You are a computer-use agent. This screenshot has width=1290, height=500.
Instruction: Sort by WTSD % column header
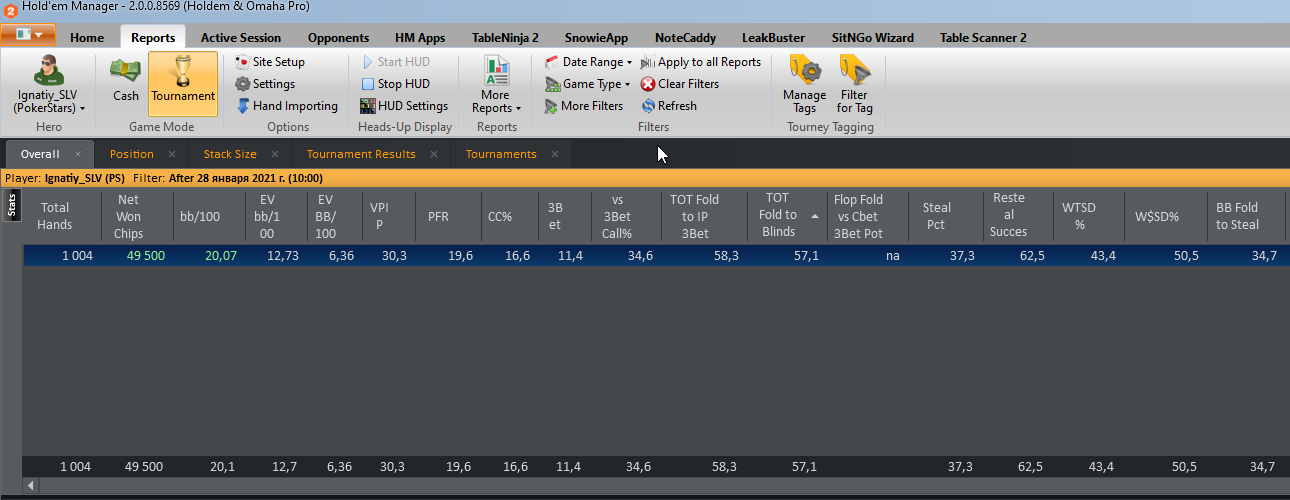[1088, 216]
